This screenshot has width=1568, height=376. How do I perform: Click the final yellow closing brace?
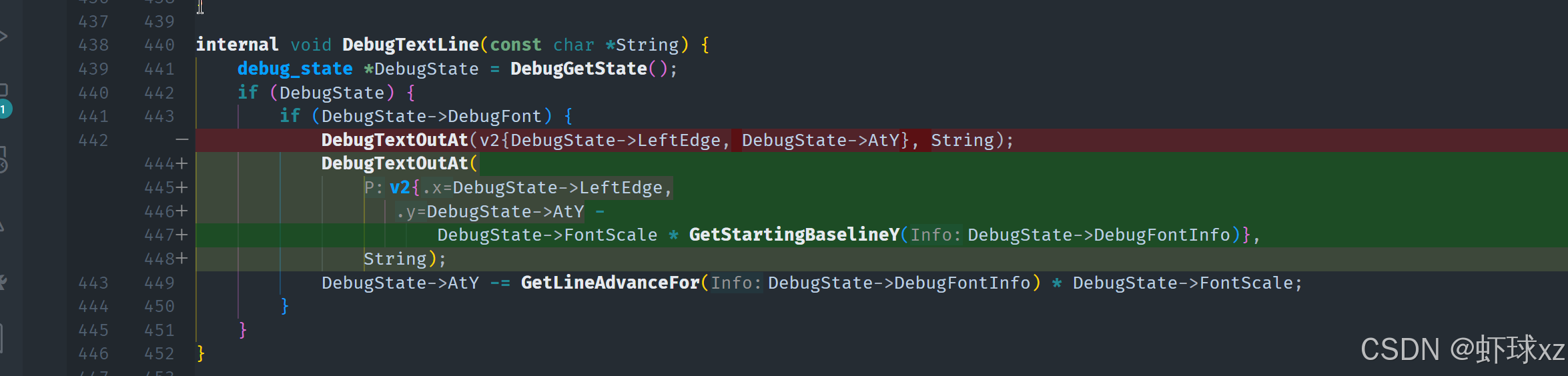pos(200,353)
